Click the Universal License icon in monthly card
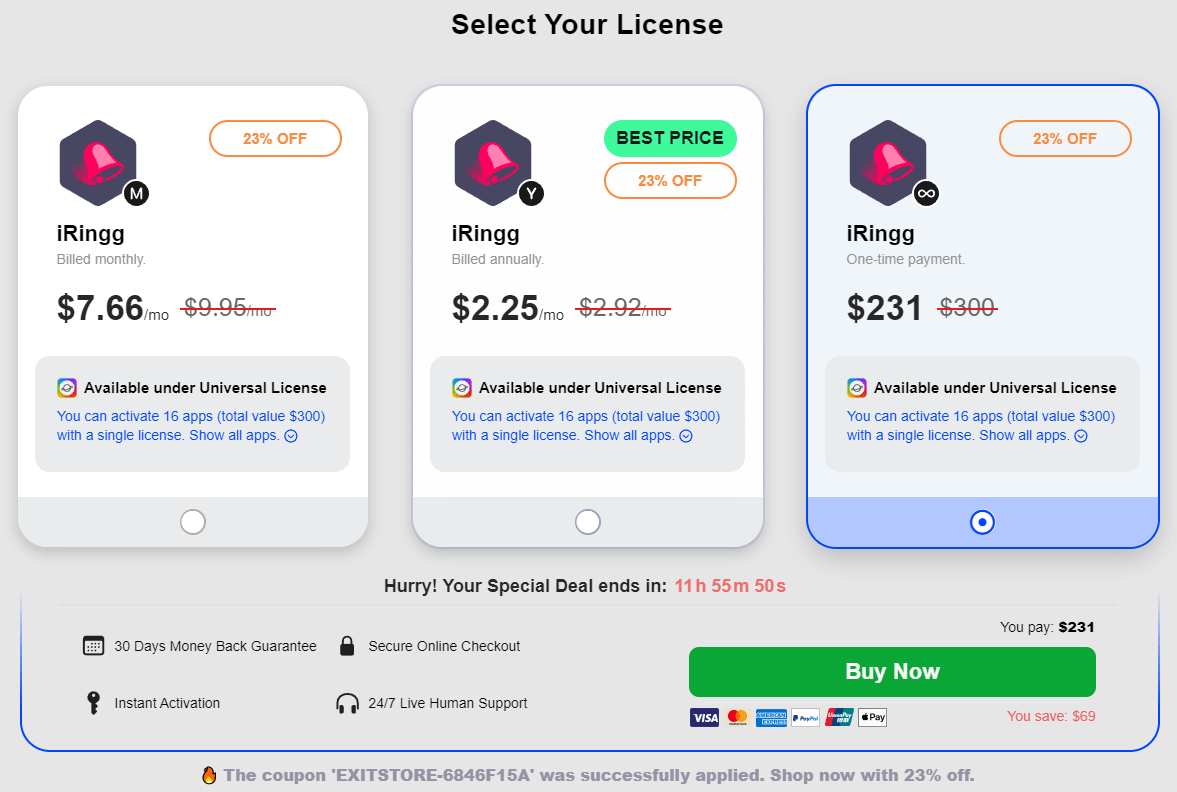 67,388
